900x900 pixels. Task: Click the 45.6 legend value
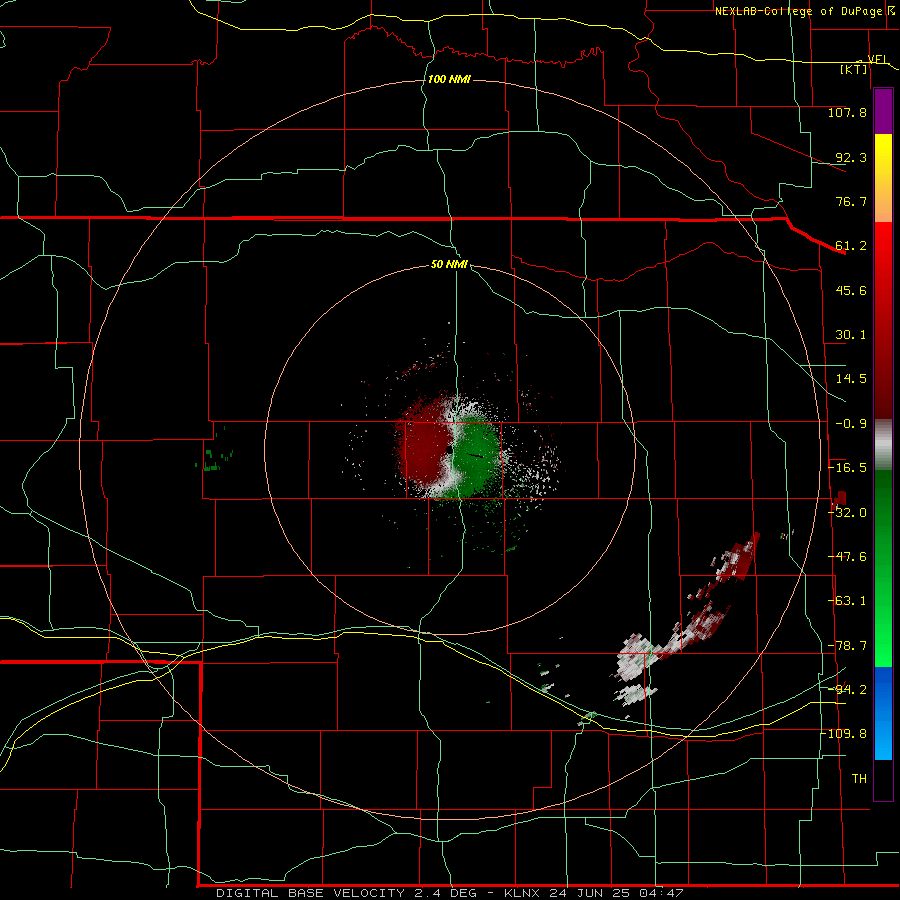[851, 290]
